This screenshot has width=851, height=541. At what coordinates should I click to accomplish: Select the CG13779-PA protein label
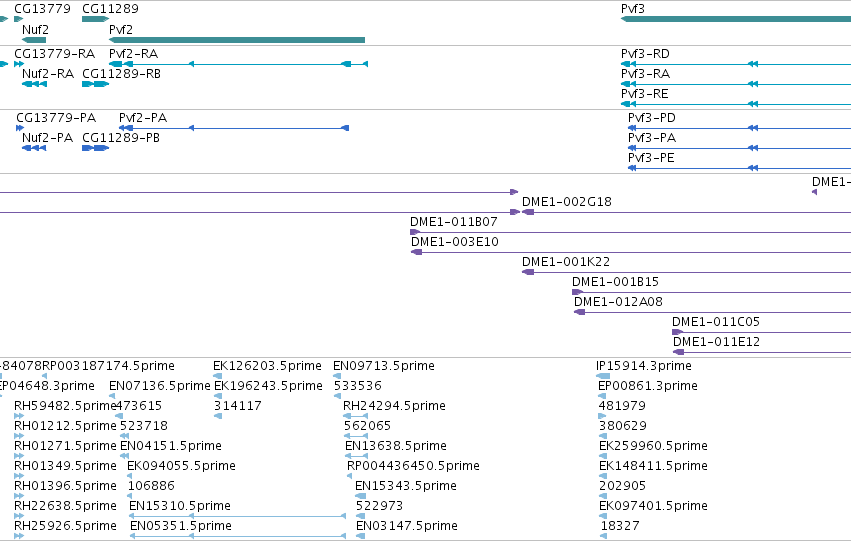click(x=56, y=118)
